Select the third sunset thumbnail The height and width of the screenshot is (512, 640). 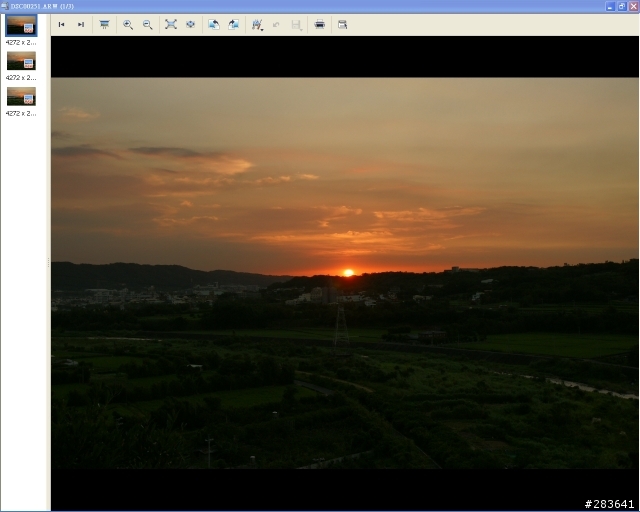21,97
